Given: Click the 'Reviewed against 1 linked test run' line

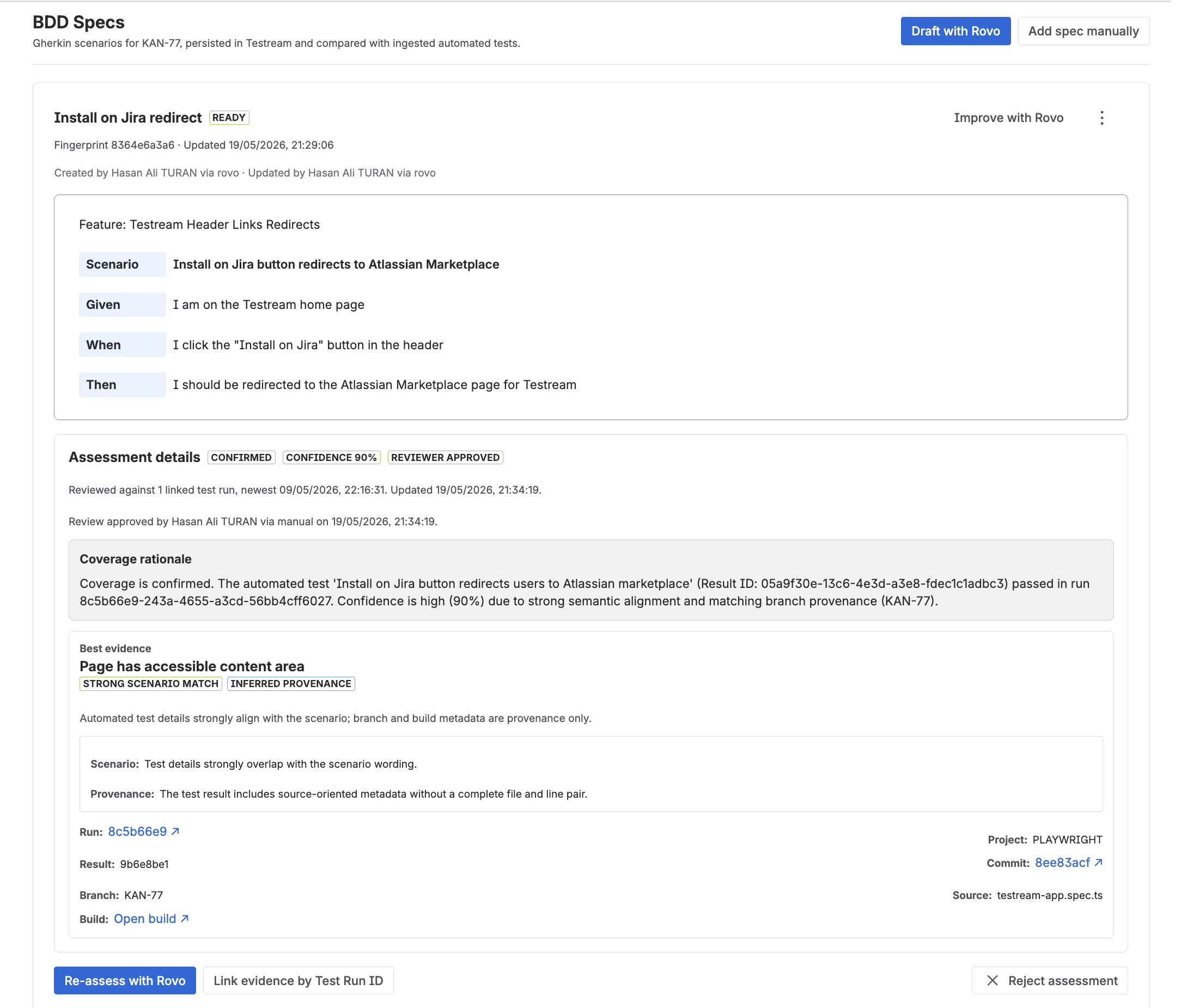Looking at the screenshot, I should (305, 490).
